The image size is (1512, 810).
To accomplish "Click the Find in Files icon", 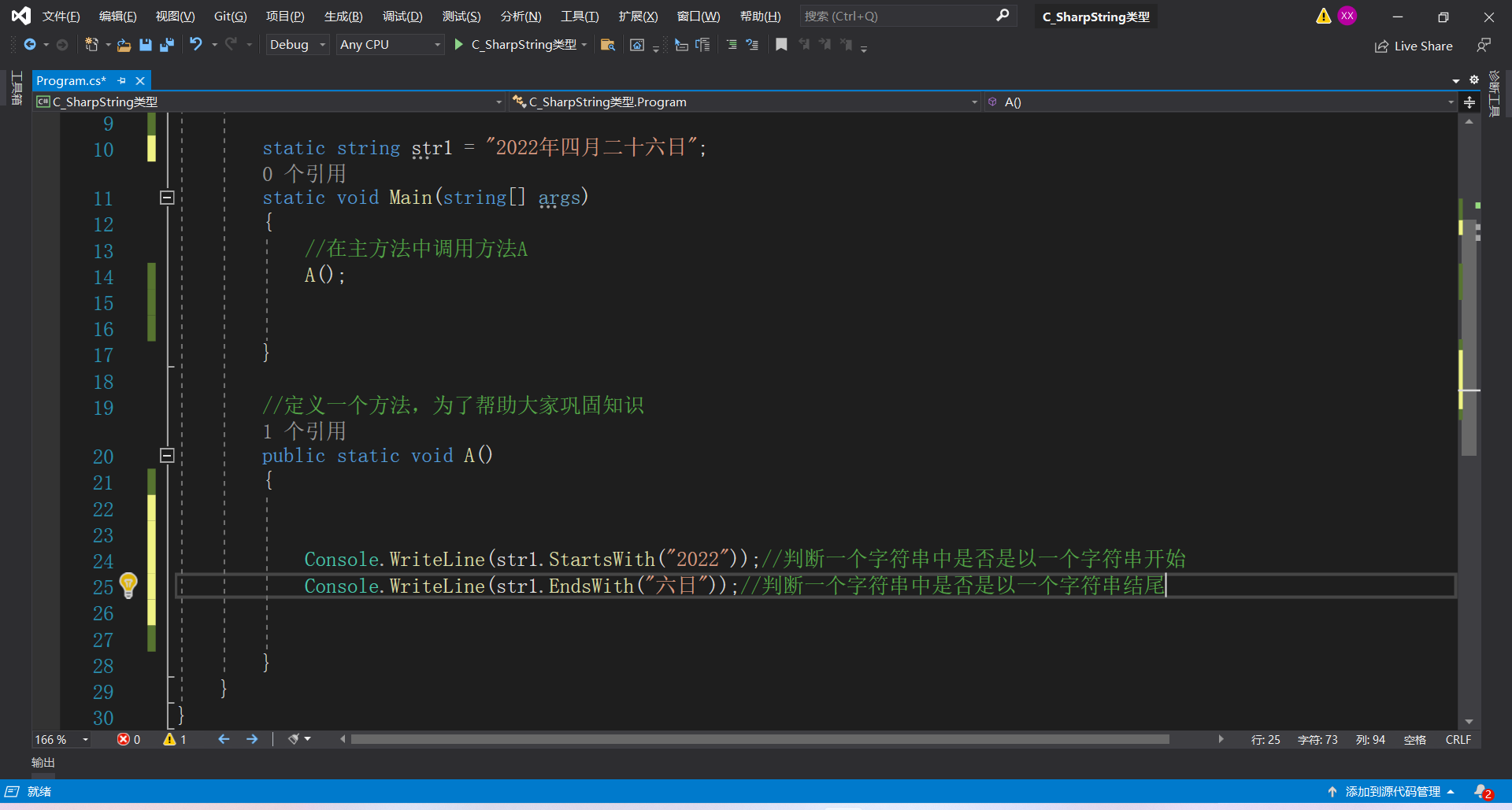I will (607, 45).
